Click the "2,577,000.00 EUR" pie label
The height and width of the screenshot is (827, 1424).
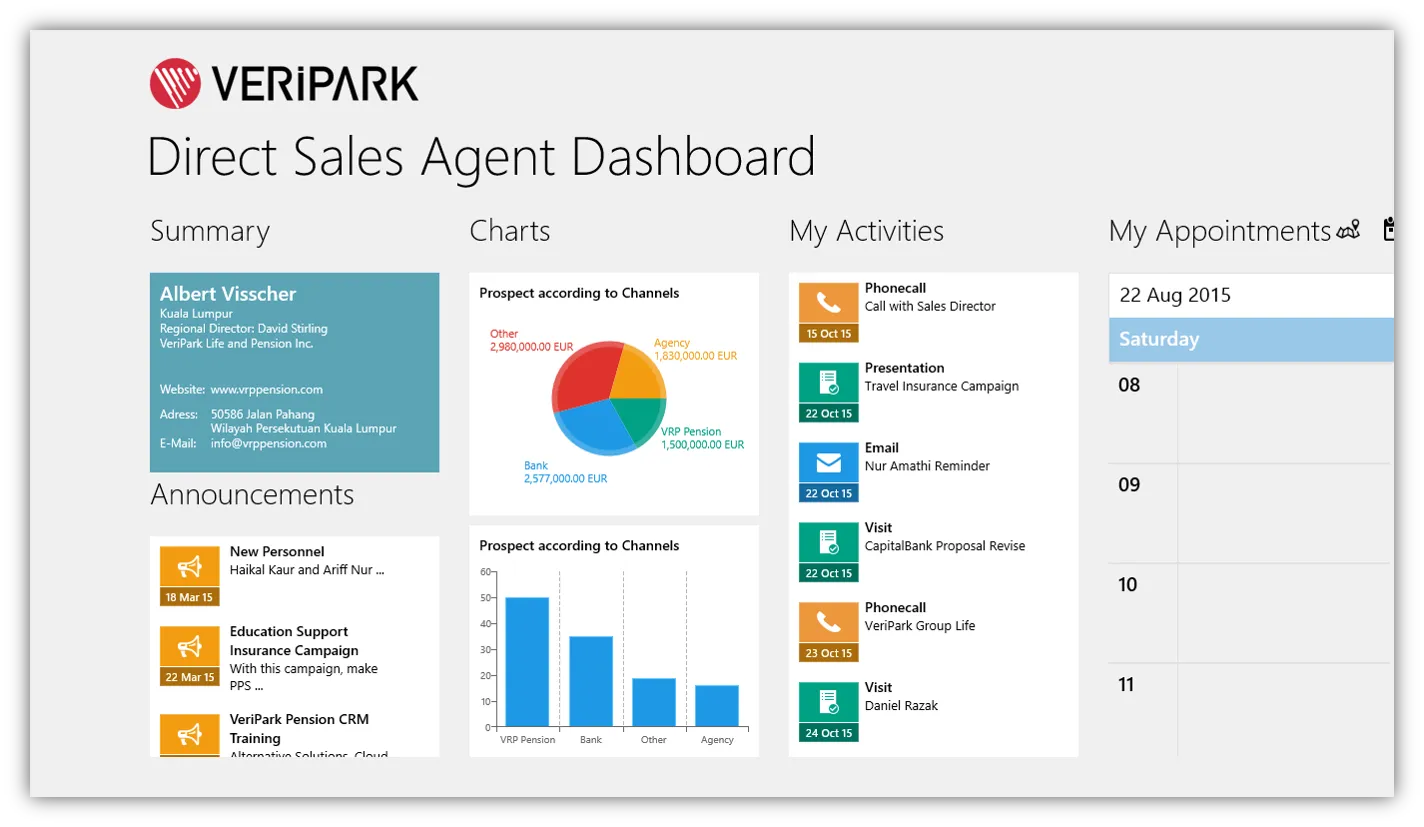click(565, 479)
